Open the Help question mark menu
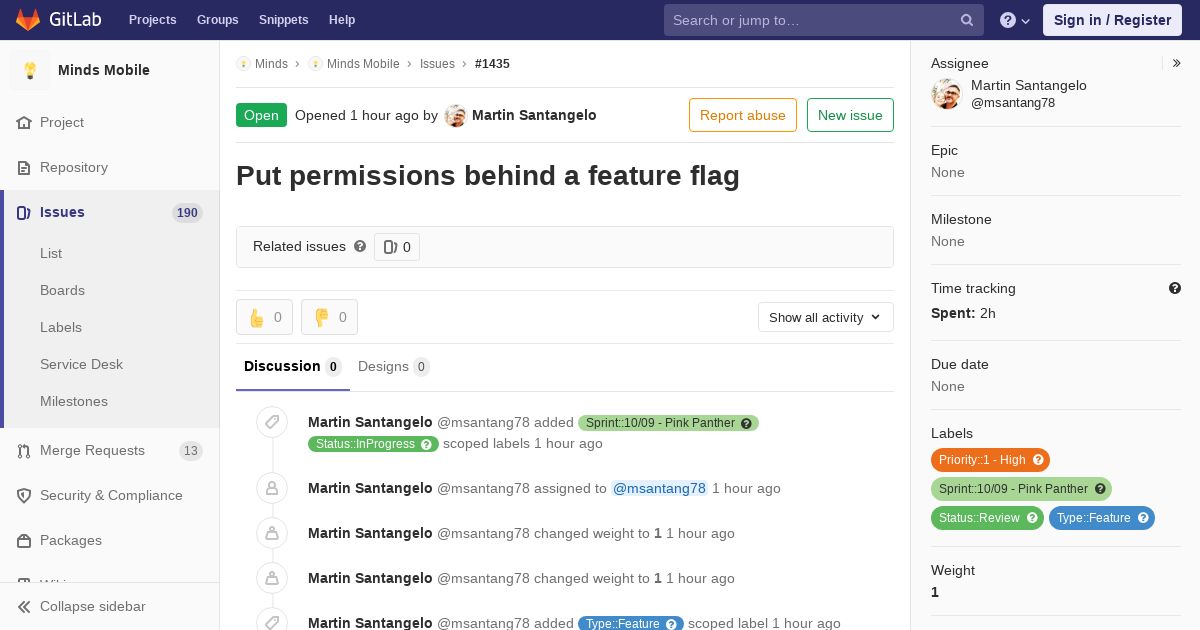 pos(1015,20)
